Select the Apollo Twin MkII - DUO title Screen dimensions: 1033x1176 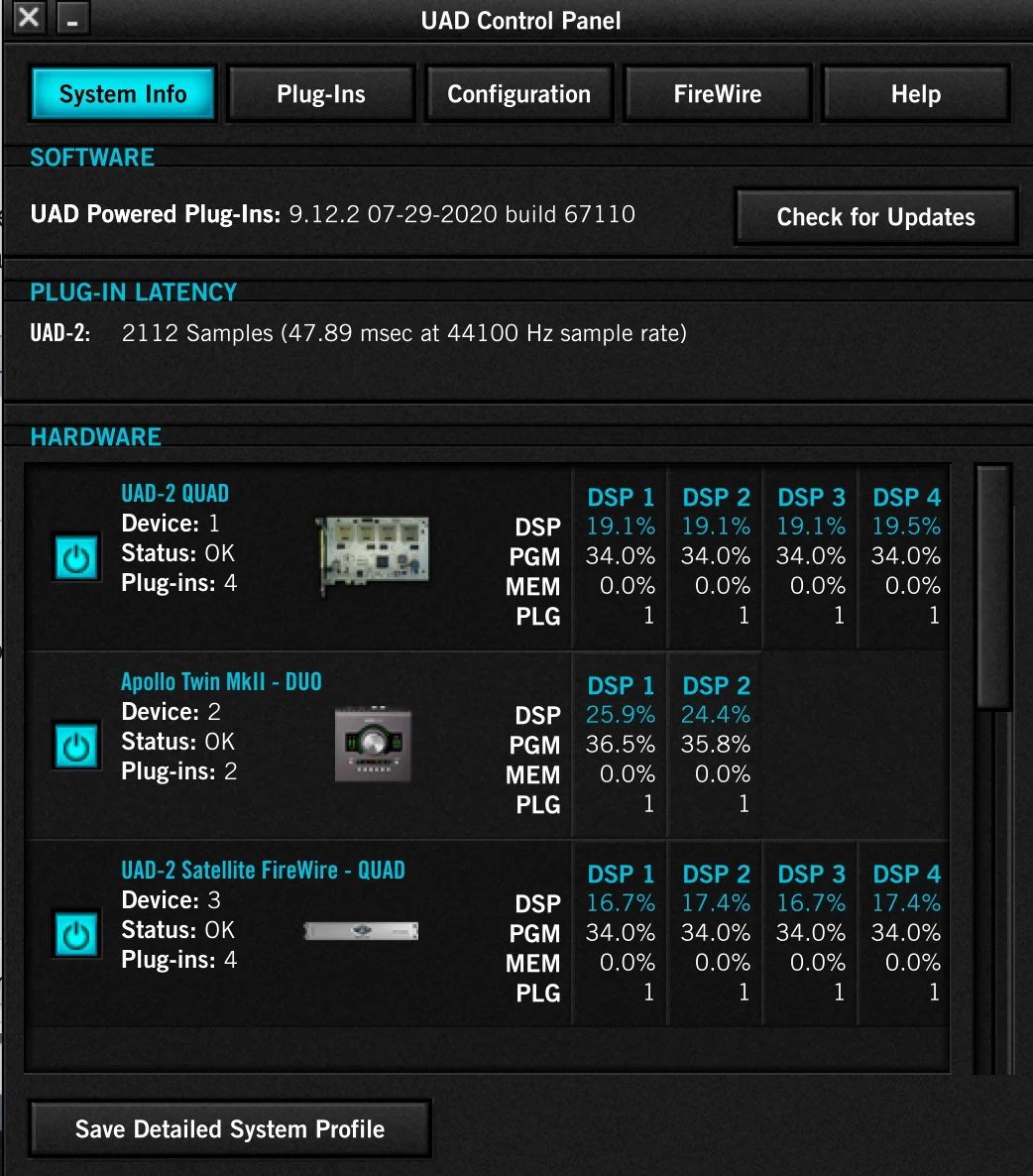221,681
